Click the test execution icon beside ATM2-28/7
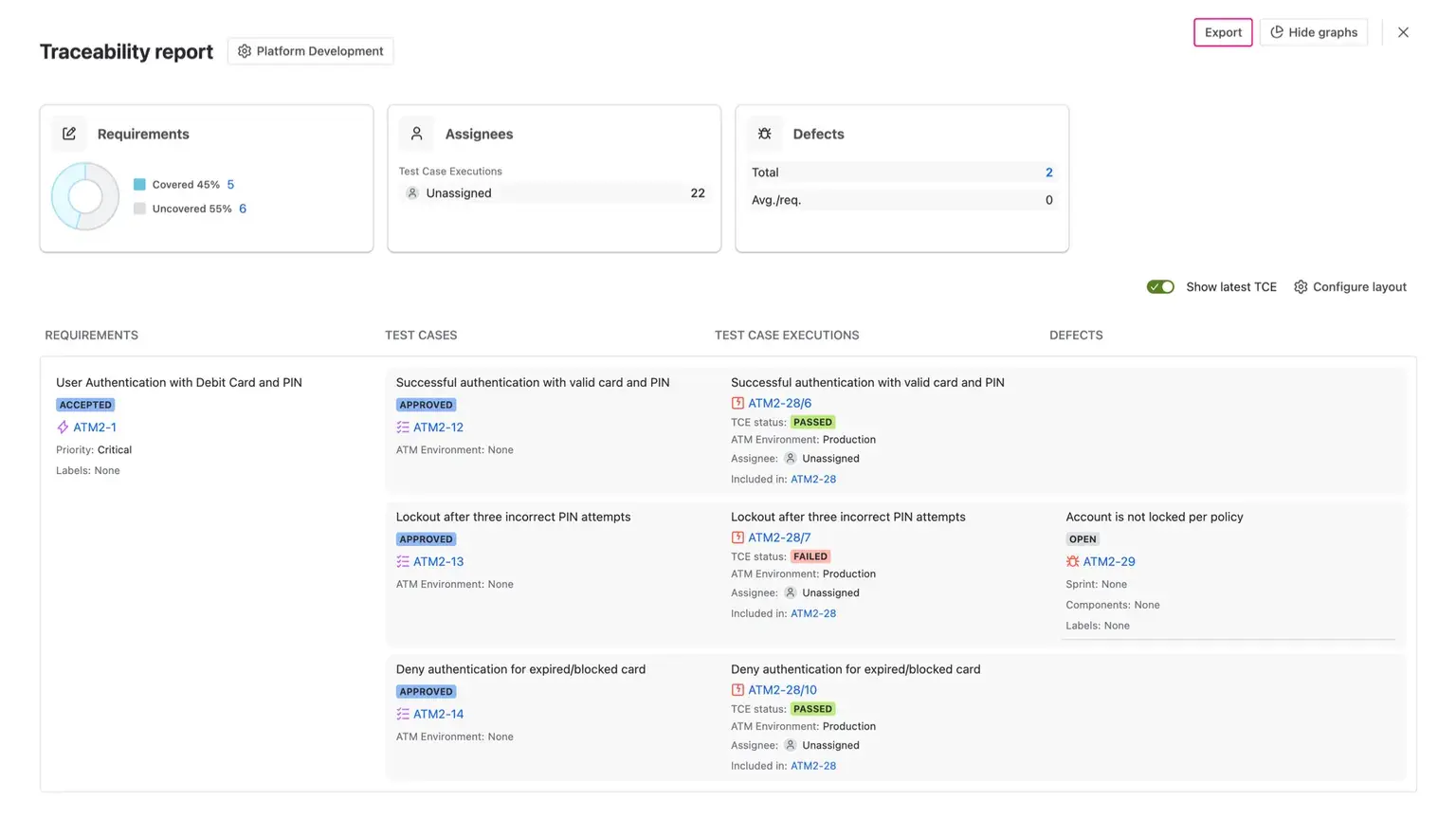This screenshot has height=819, width=1456. click(x=737, y=537)
